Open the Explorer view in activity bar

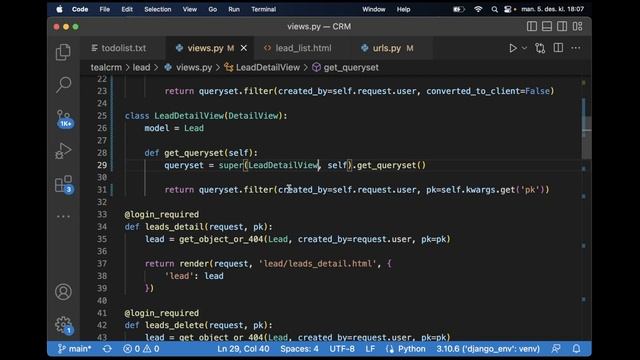(x=63, y=52)
